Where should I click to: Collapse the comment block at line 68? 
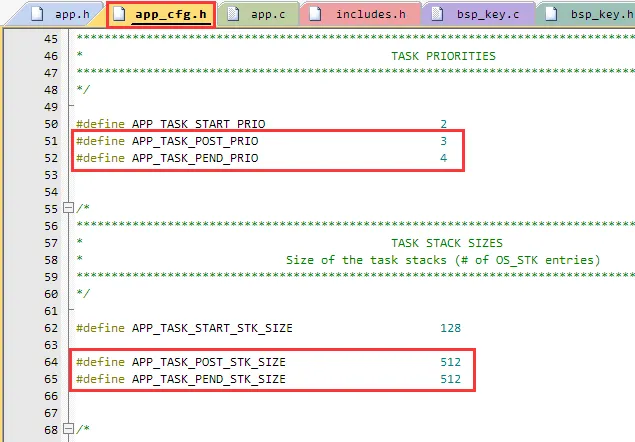(x=67, y=429)
